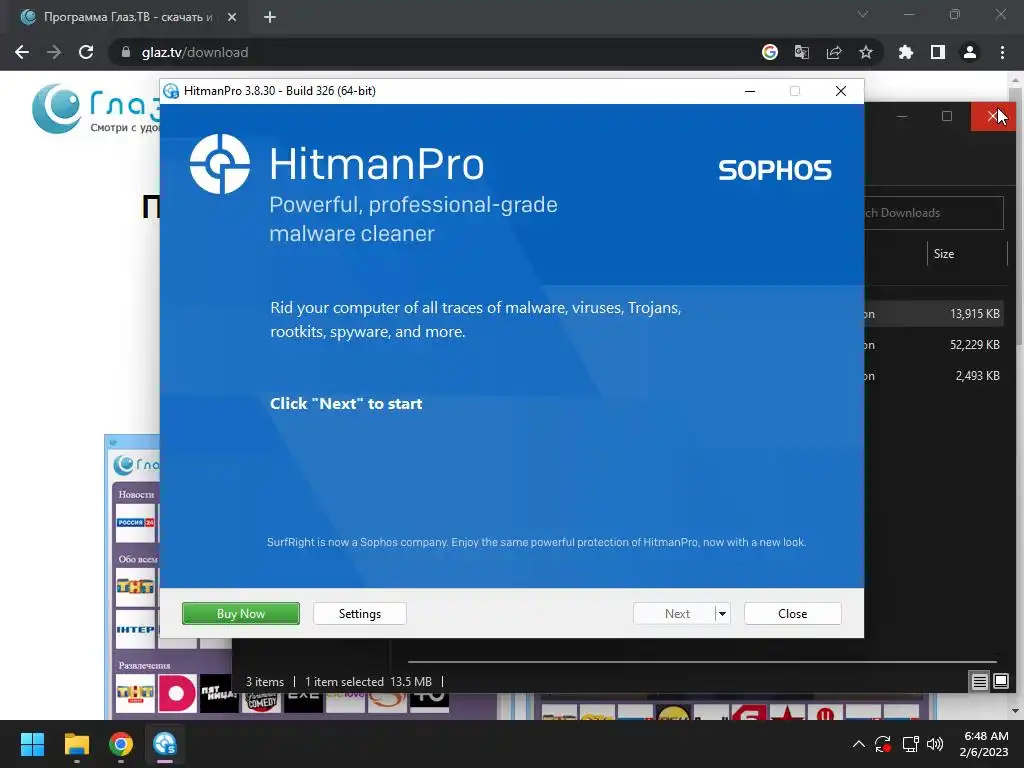Go forward in Chrome
The image size is (1024, 768).
coord(54,52)
